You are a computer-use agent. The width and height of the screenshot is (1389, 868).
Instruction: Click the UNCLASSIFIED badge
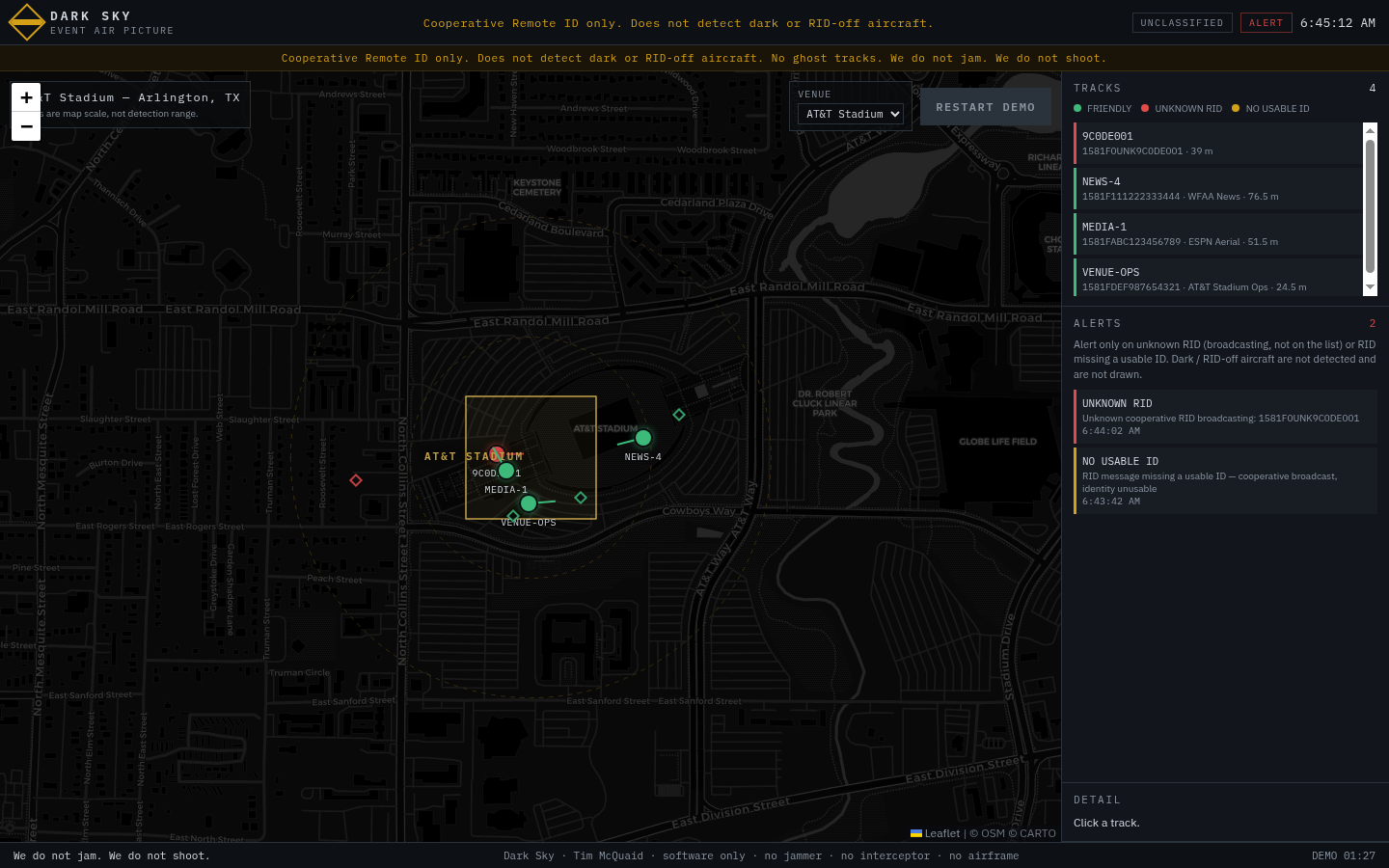tap(1182, 22)
